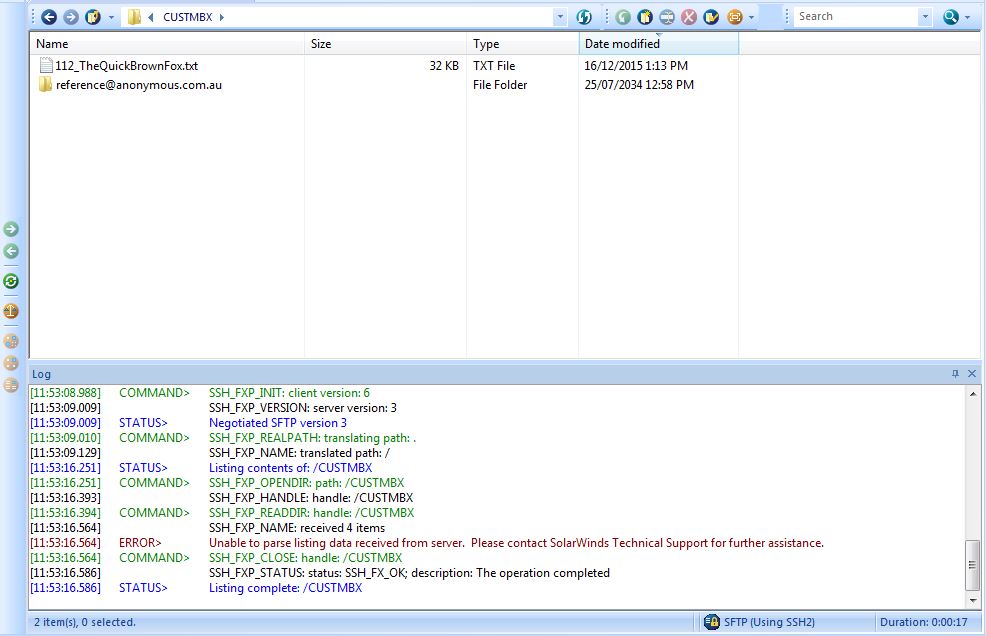Click the CUSTMBX breadcrumb label

[x=188, y=17]
